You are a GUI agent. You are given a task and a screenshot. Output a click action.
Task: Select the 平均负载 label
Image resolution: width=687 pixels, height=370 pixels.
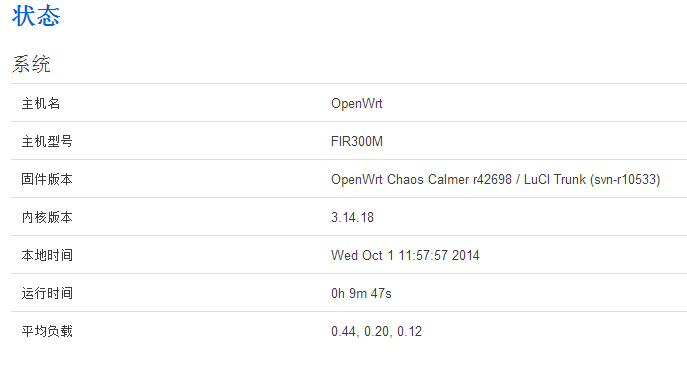pyautogui.click(x=47, y=331)
